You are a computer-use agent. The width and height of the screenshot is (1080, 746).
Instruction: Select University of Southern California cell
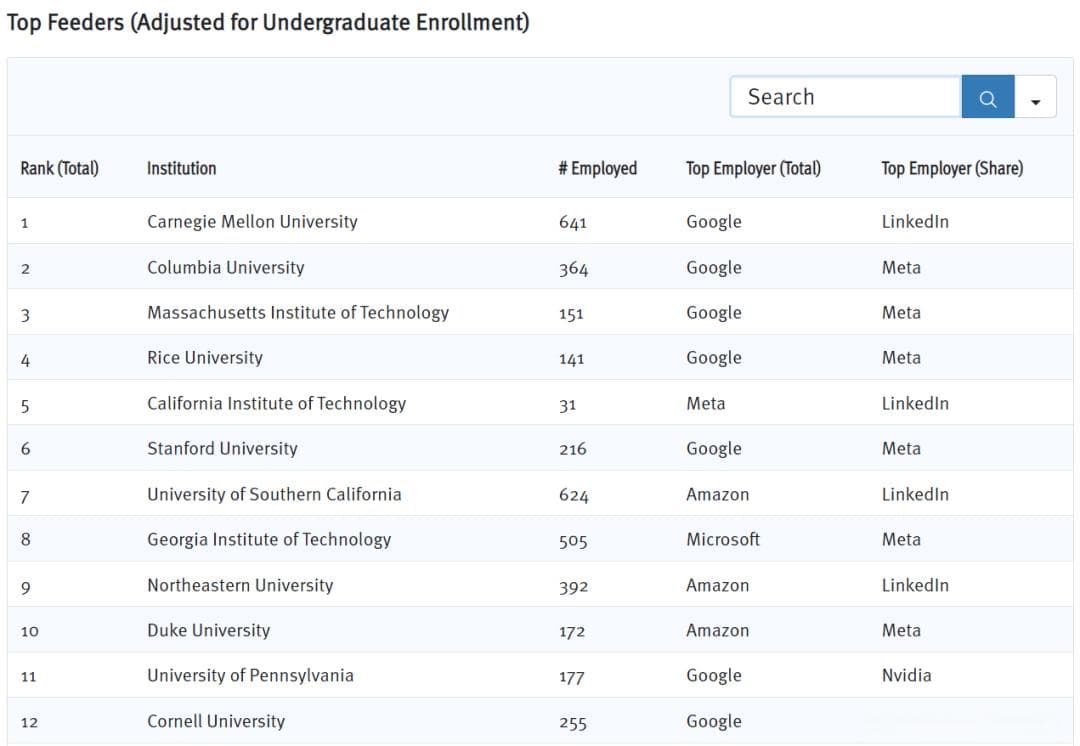(274, 495)
